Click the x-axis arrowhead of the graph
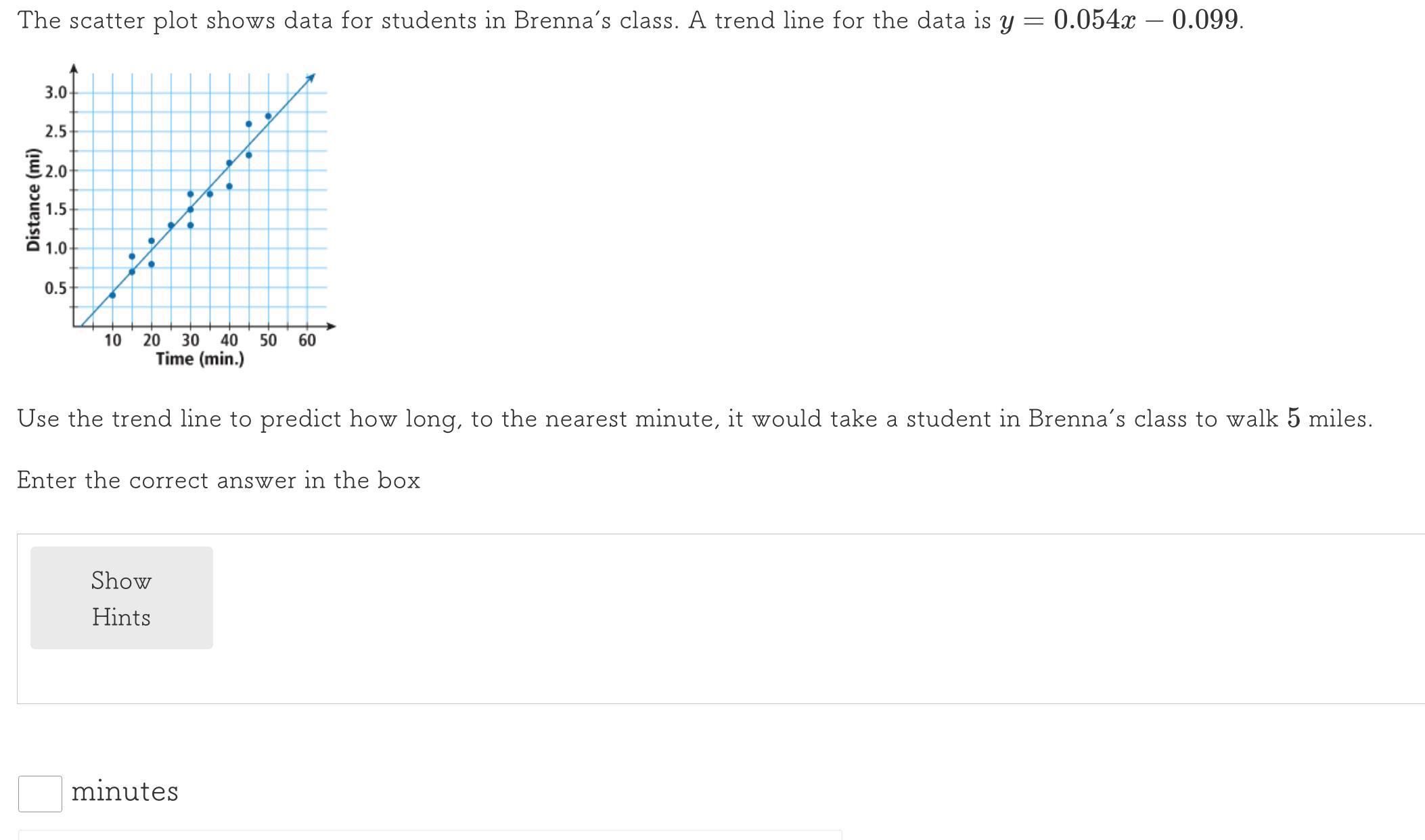 click(x=331, y=326)
